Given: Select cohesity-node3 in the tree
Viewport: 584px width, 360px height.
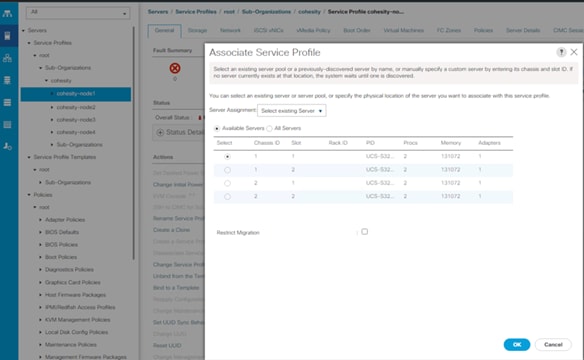Looking at the screenshot, I should click(76, 120).
